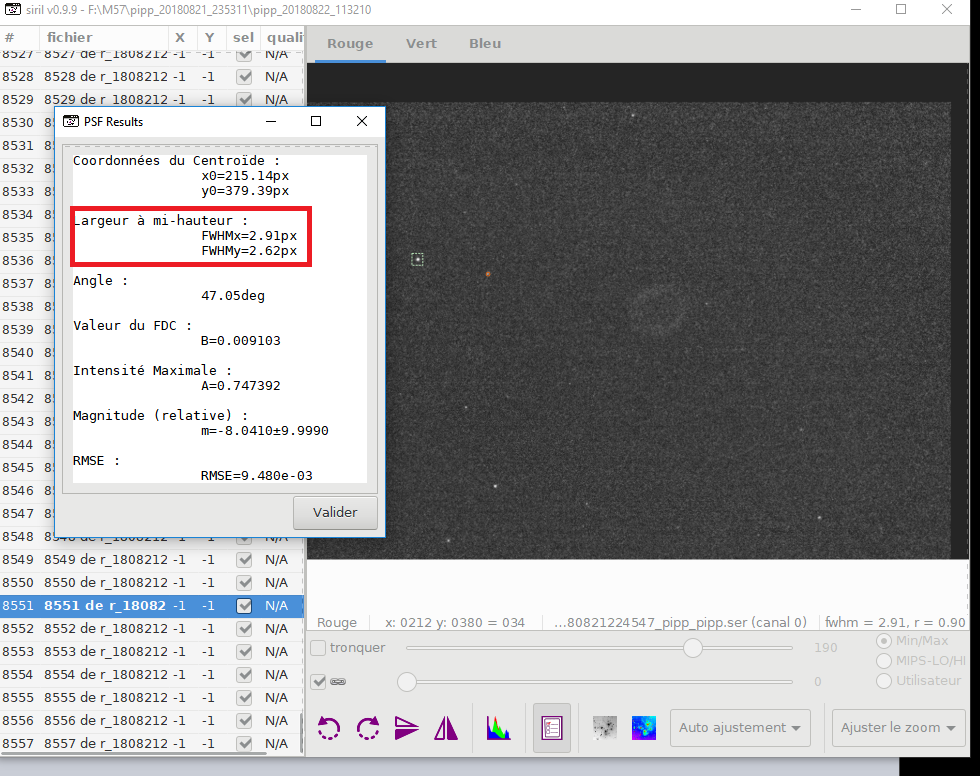Apply the false color rendering icon
This screenshot has height=776, width=980.
tap(644, 728)
